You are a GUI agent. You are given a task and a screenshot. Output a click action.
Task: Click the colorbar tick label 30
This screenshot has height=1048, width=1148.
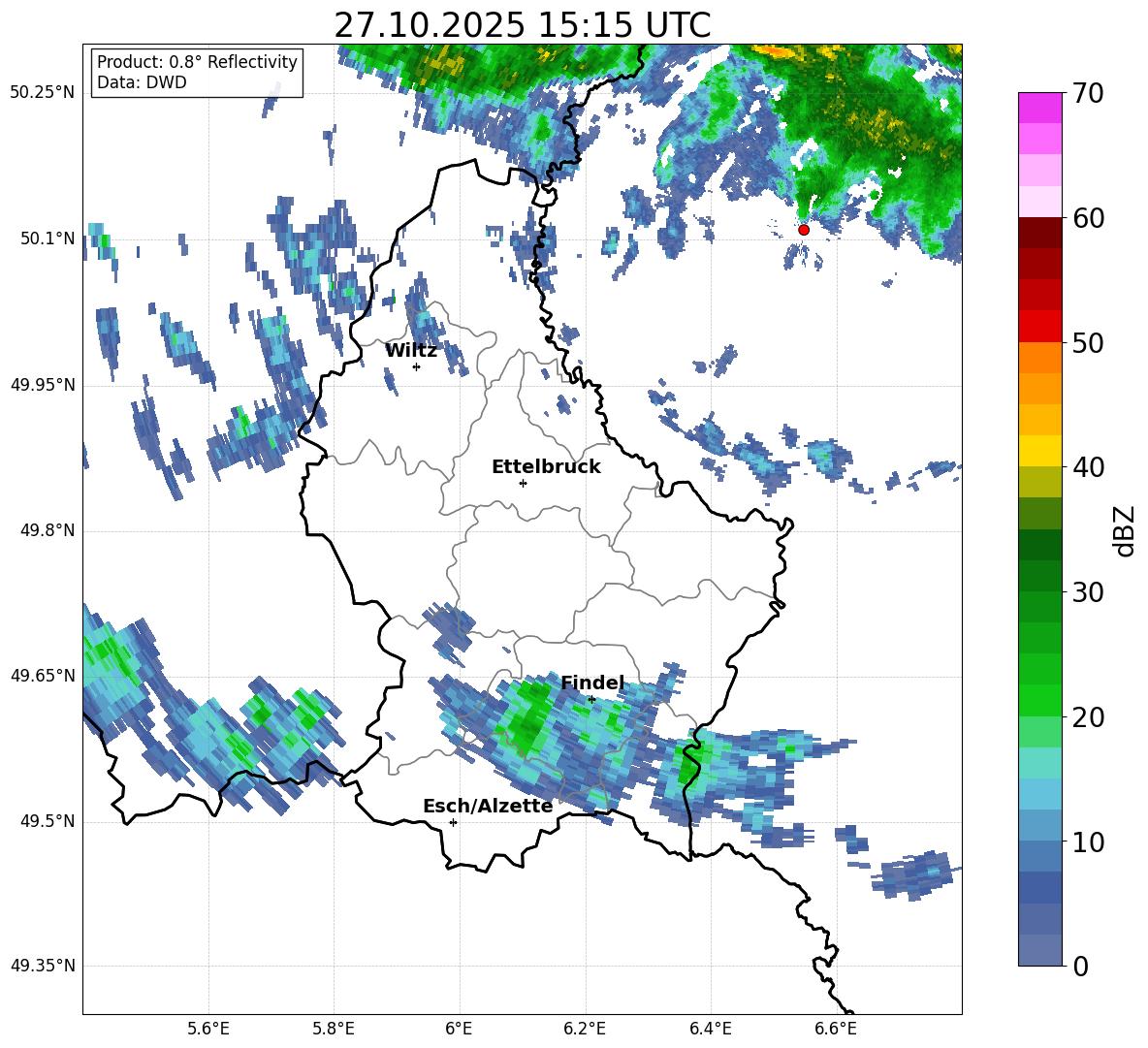[1088, 592]
